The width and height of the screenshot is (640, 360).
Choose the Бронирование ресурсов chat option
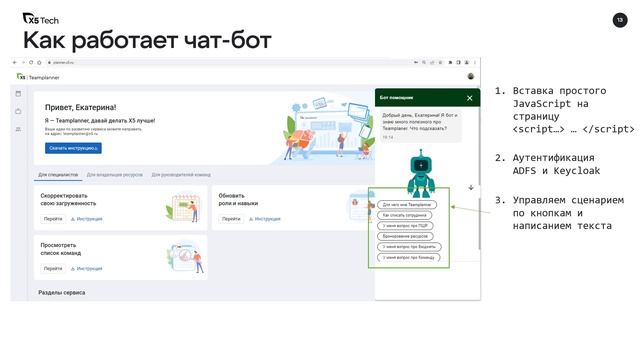point(405,236)
